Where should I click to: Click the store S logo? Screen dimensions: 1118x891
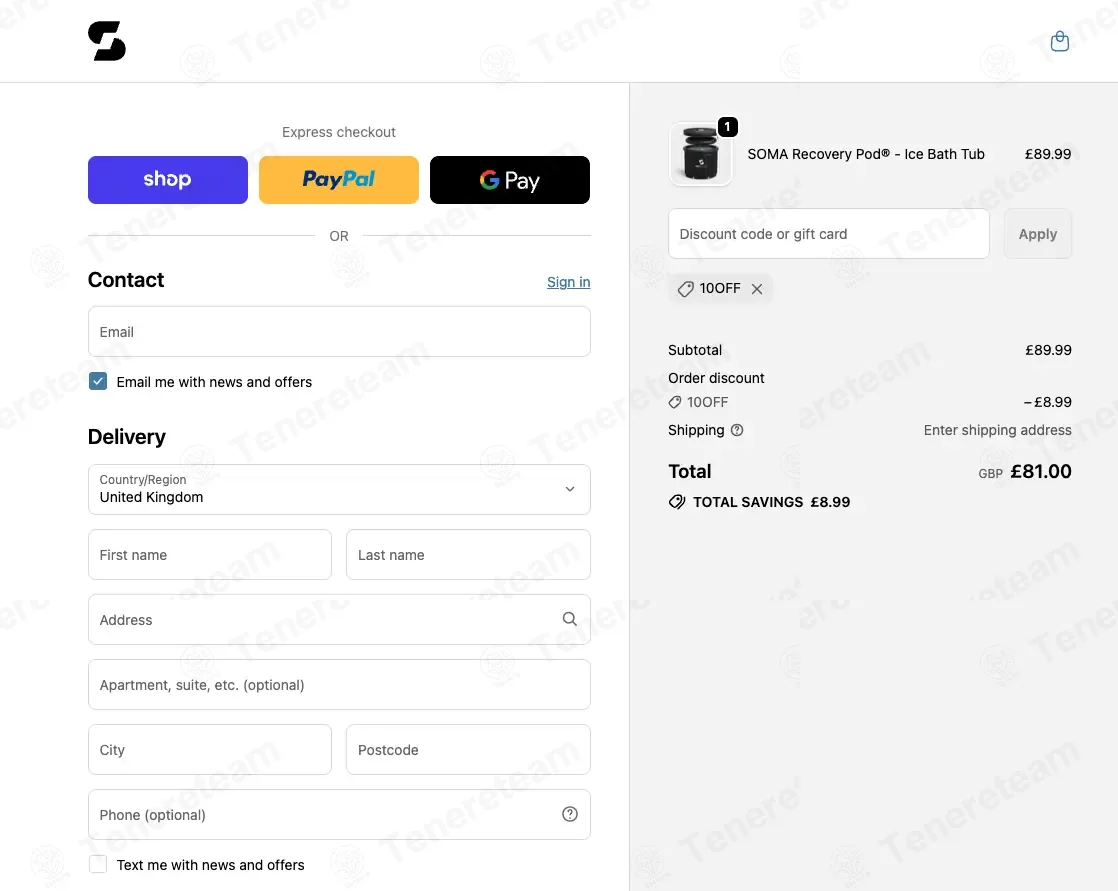(107, 41)
